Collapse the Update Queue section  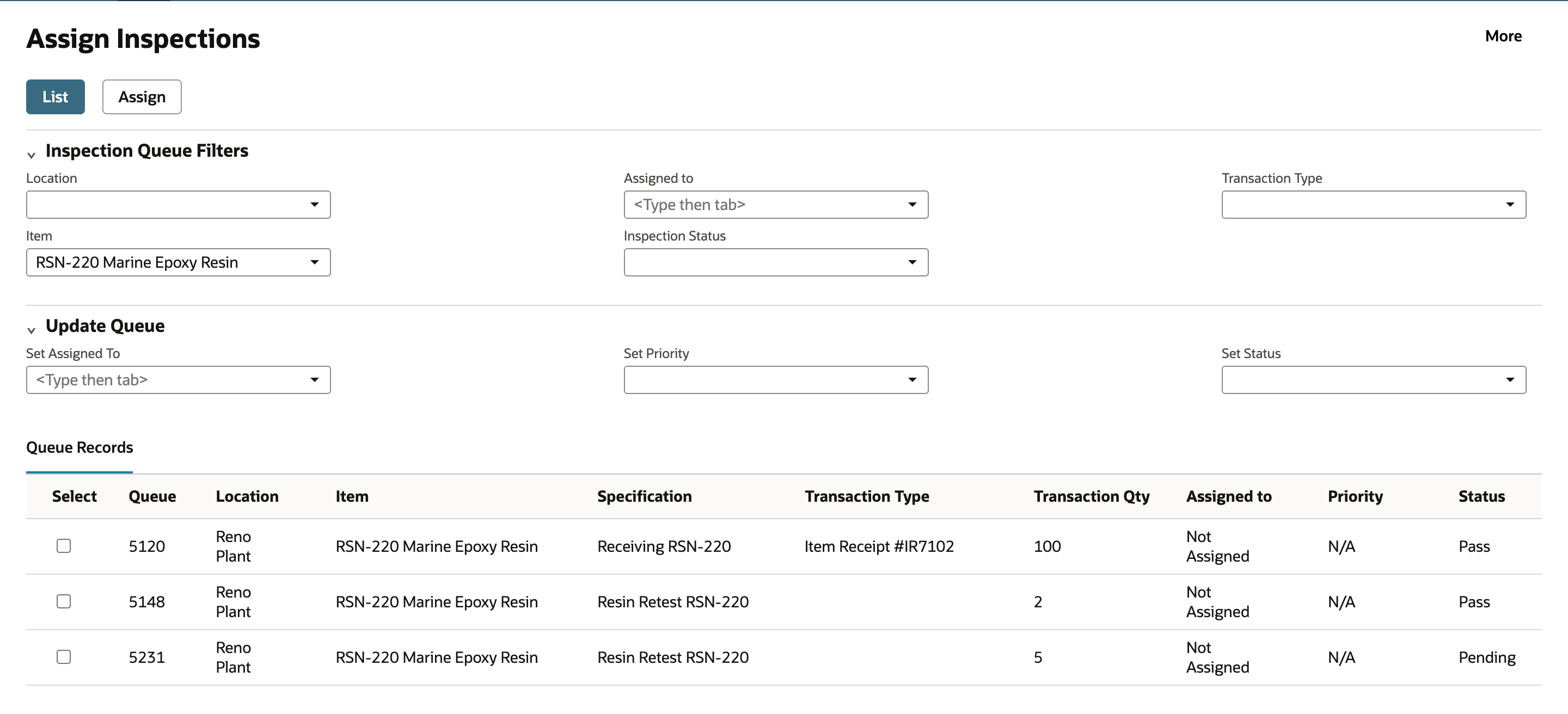[32, 330]
